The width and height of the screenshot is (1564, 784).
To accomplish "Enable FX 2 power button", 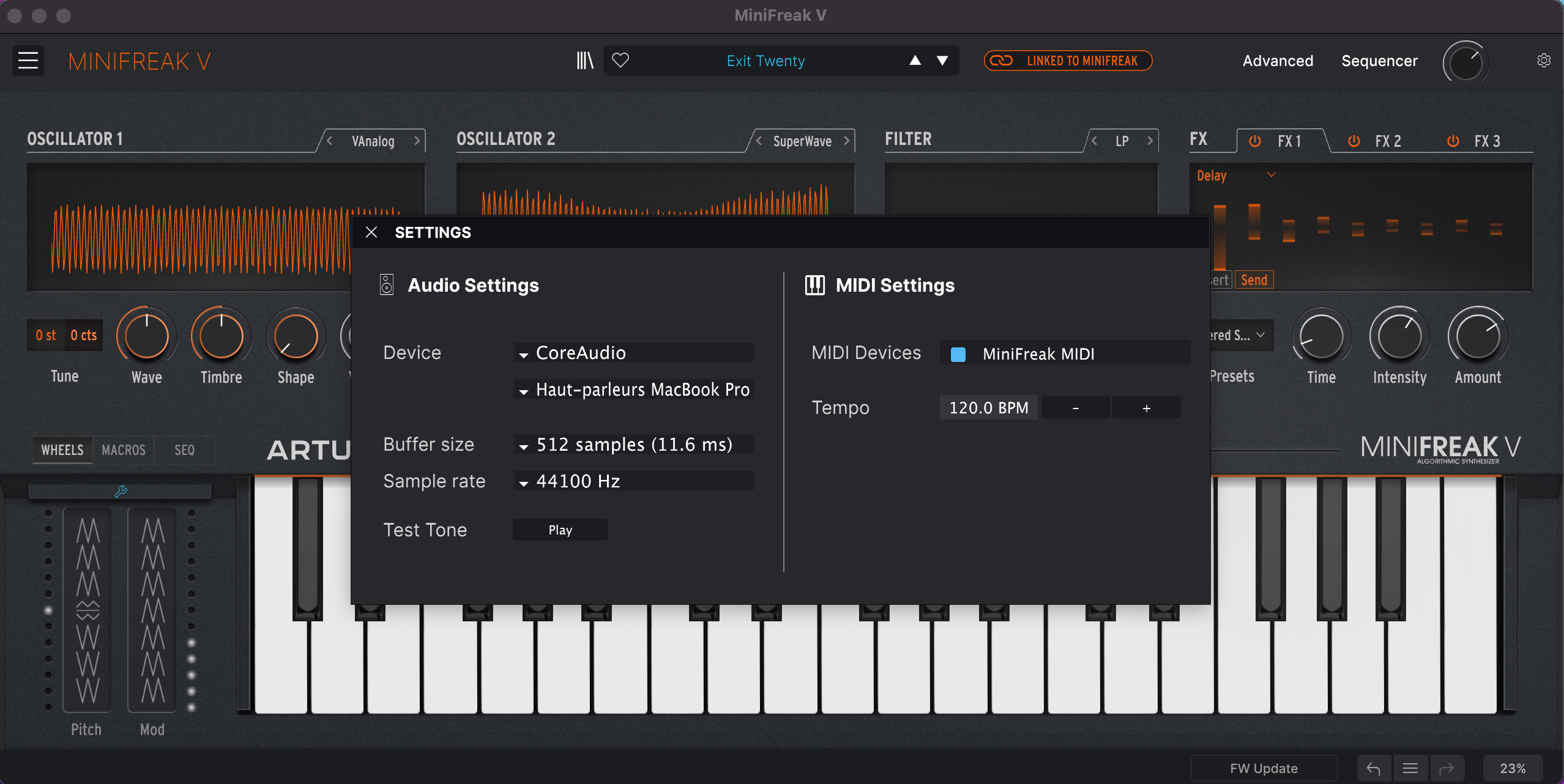I will (x=1354, y=141).
